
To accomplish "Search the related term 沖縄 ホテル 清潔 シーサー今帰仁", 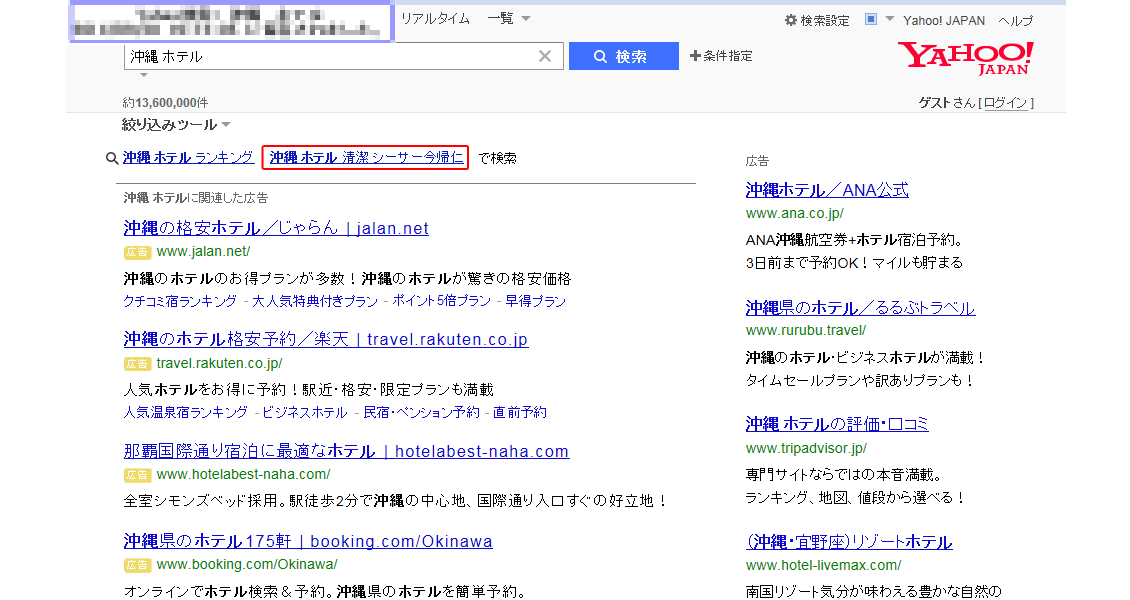I will [x=366, y=157].
